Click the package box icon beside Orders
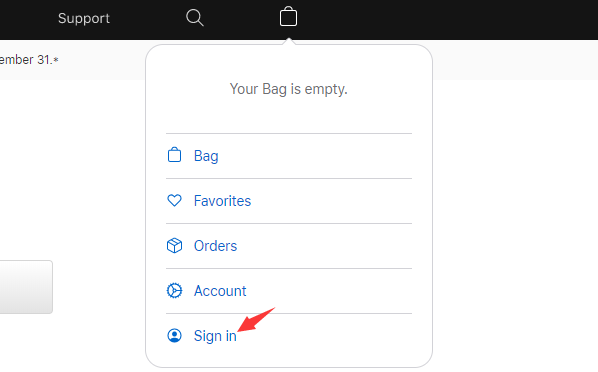 pyautogui.click(x=174, y=245)
